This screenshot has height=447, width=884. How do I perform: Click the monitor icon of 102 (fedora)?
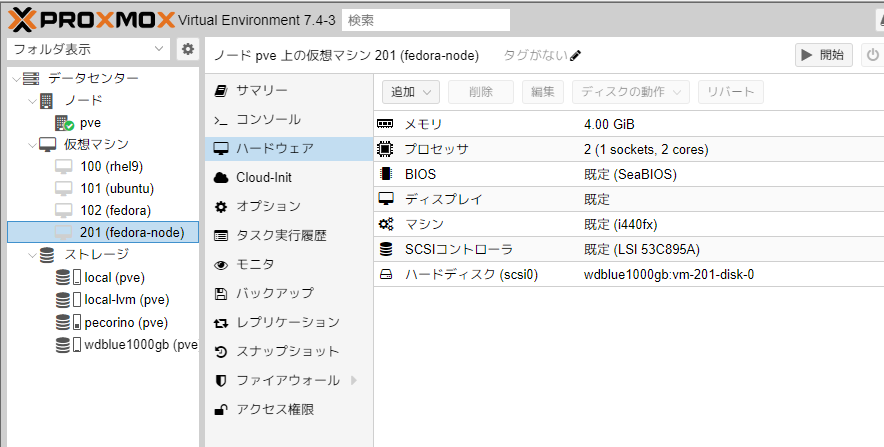[x=64, y=211]
